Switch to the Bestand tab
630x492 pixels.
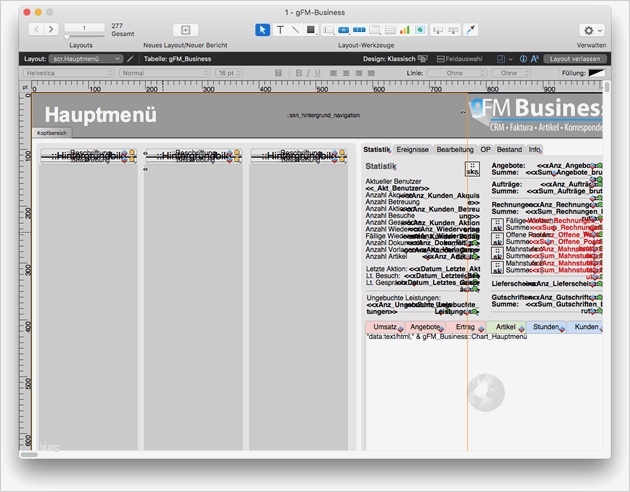509,149
